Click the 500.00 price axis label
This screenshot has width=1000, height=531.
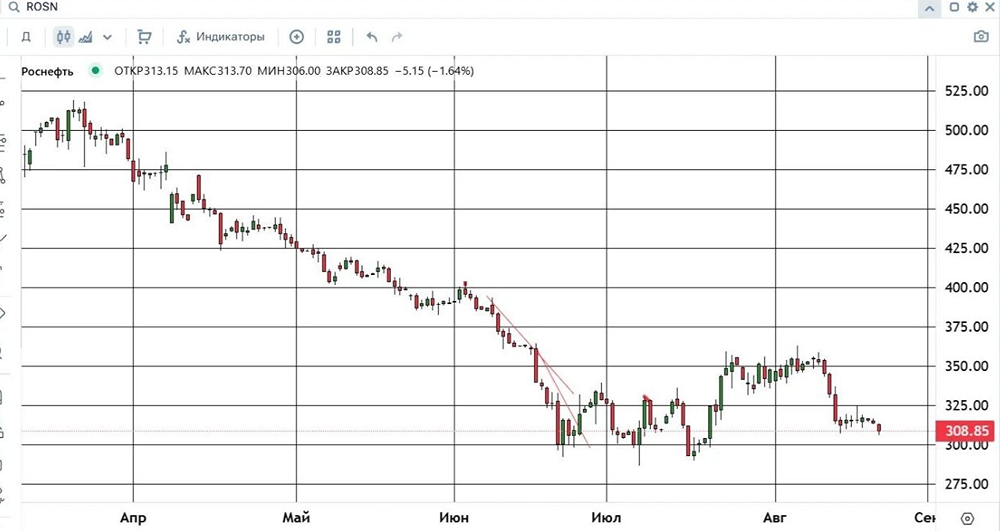(x=966, y=130)
